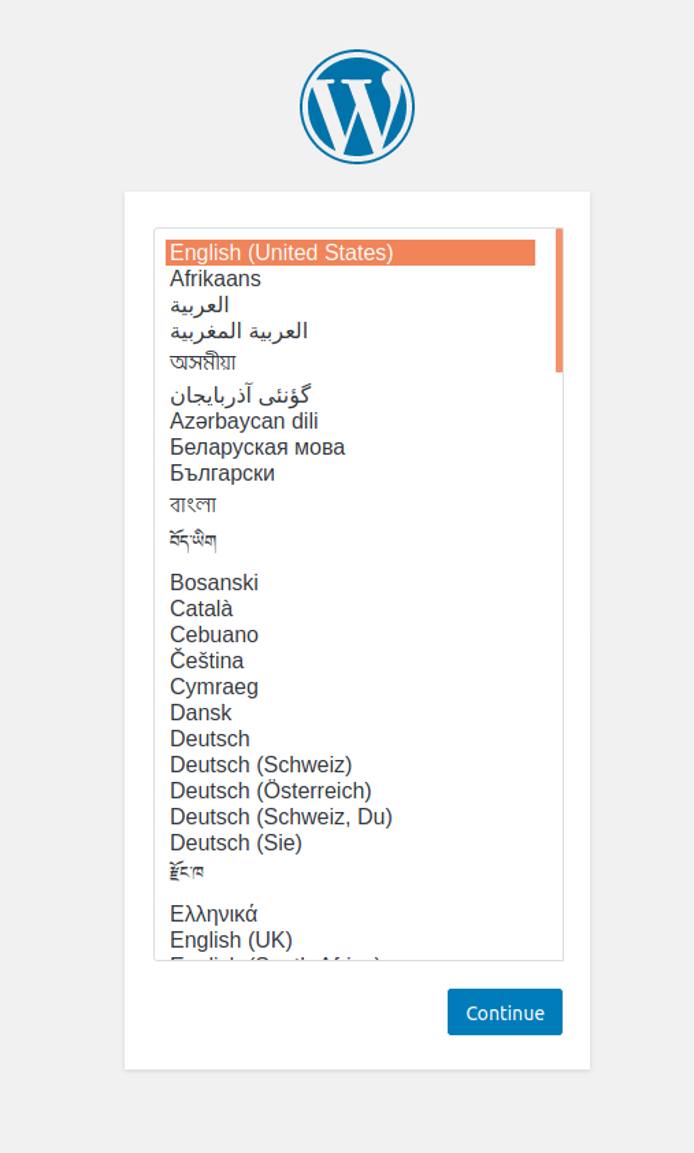Viewport: 694px width, 1153px height.
Task: Select Dansk as the language
Action: point(201,713)
